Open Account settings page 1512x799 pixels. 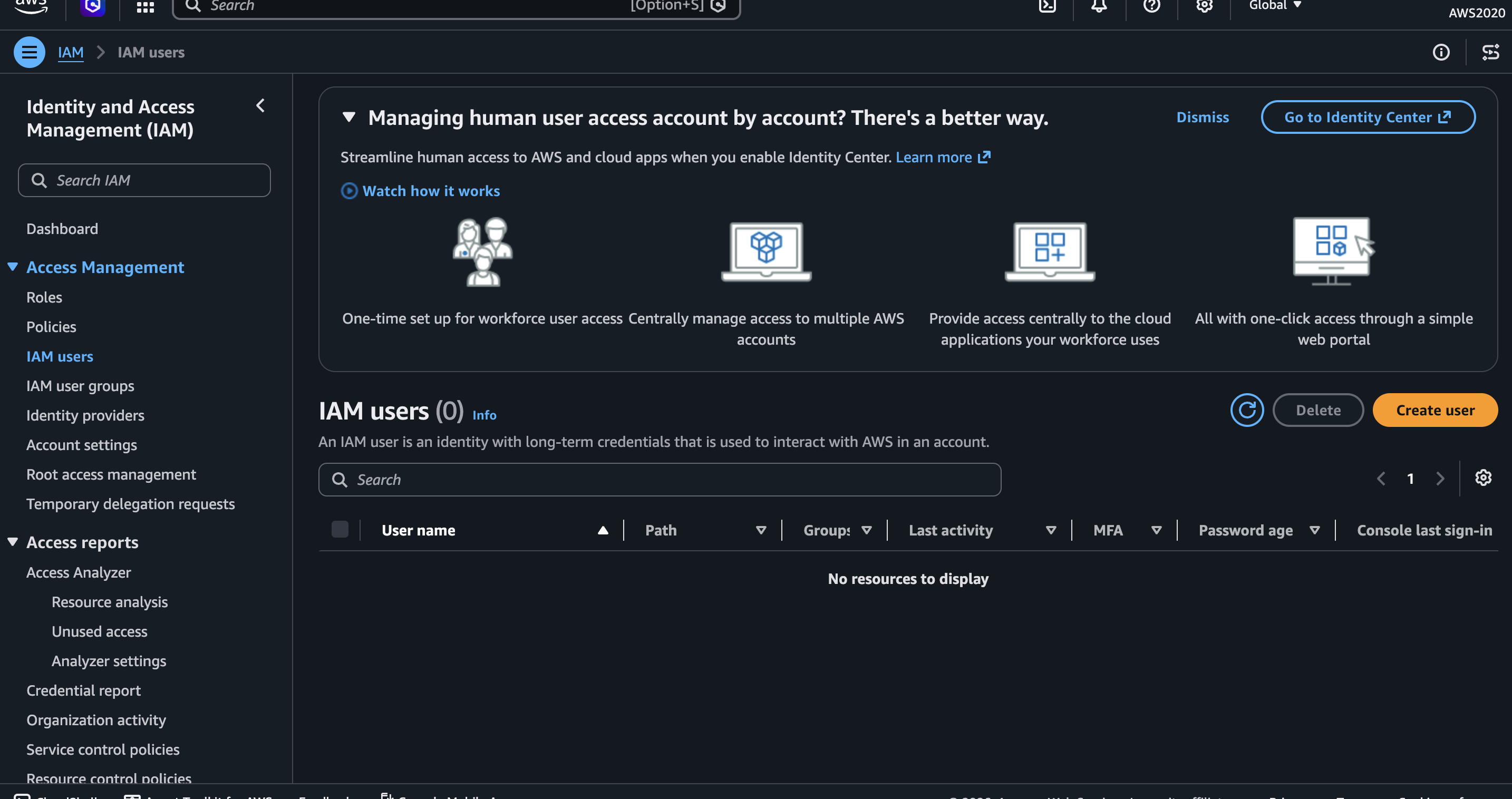tap(82, 445)
